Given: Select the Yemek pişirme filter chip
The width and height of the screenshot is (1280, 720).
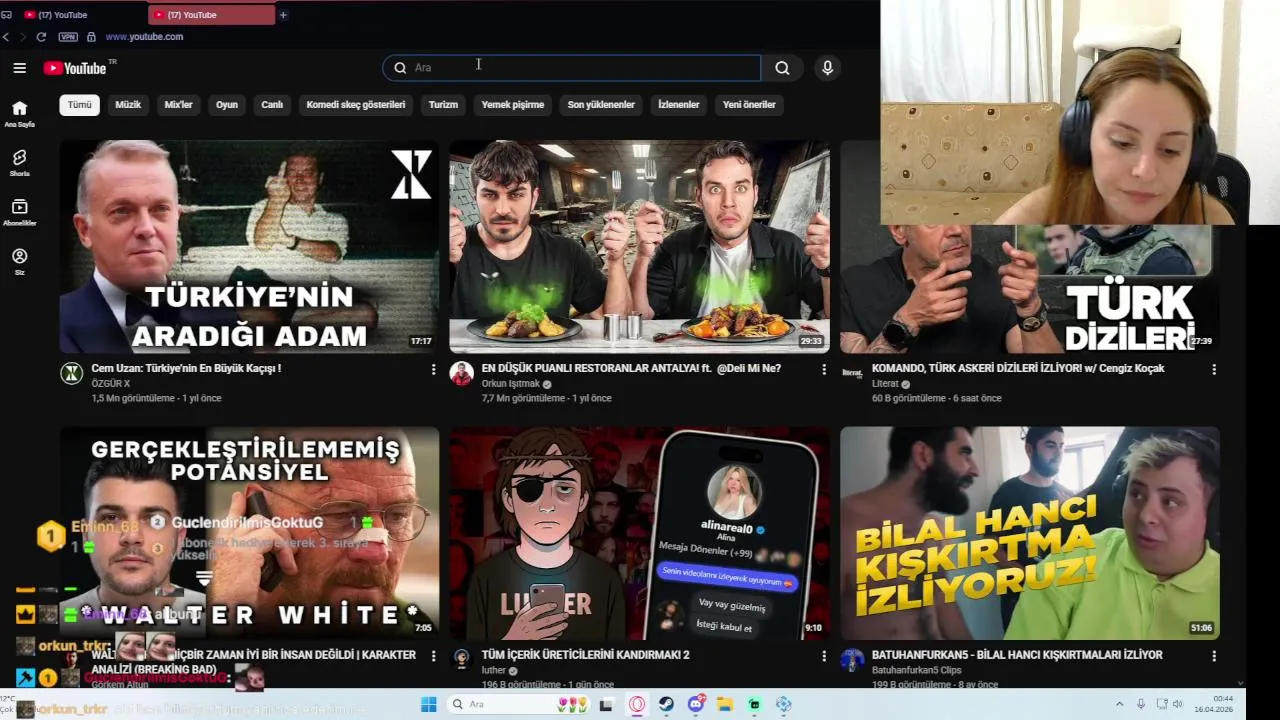Looking at the screenshot, I should pyautogui.click(x=513, y=105).
